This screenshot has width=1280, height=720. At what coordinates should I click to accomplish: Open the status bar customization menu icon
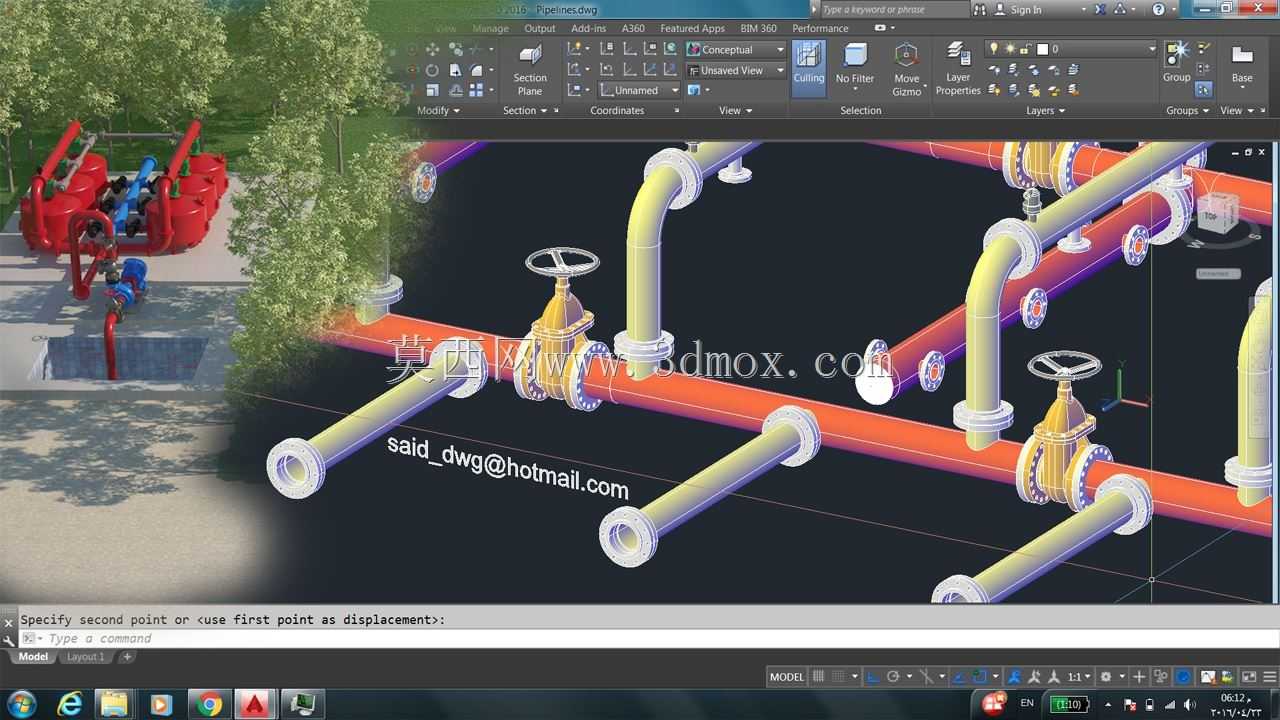[x=1269, y=677]
